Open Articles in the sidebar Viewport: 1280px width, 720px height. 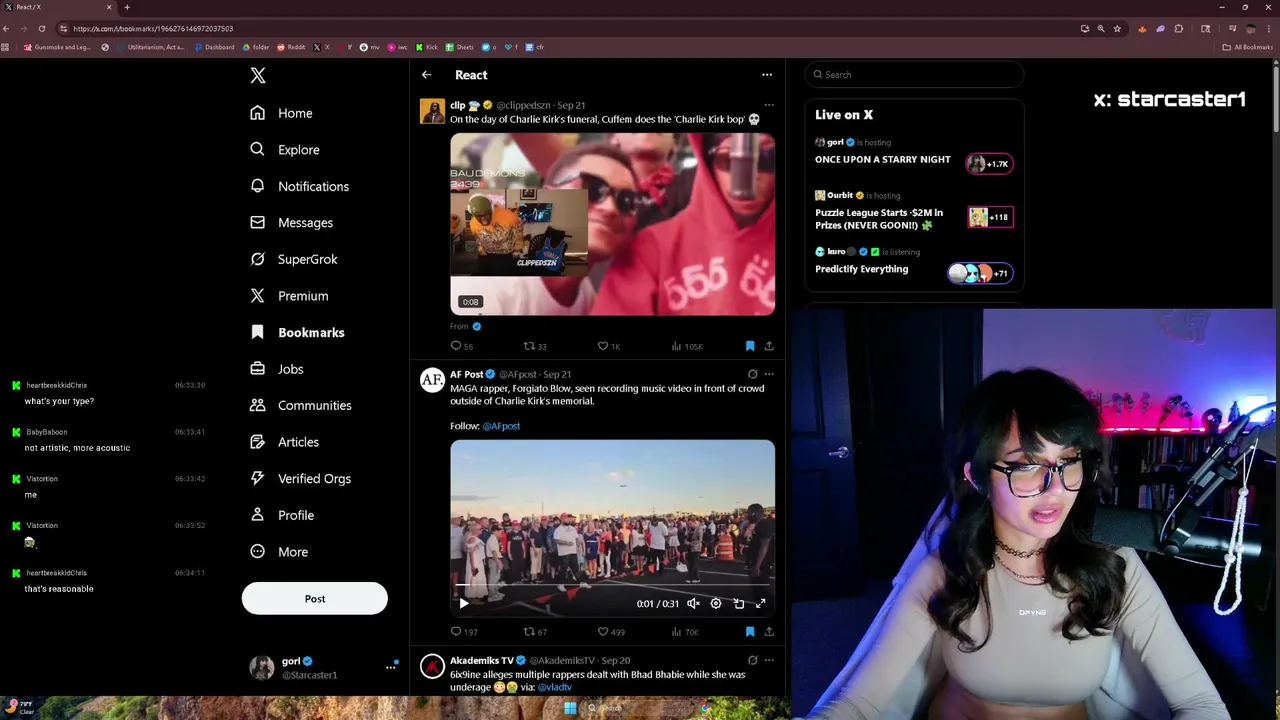point(285,442)
